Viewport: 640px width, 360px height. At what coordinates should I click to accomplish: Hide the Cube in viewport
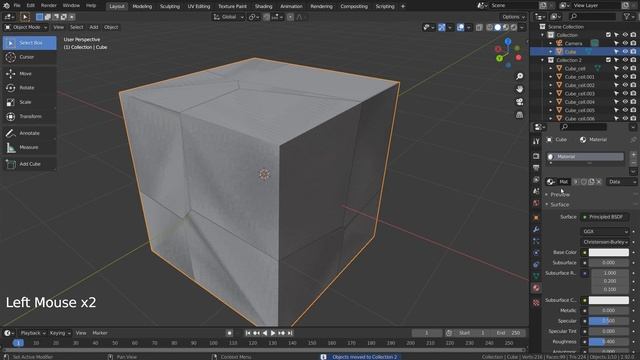625,52
